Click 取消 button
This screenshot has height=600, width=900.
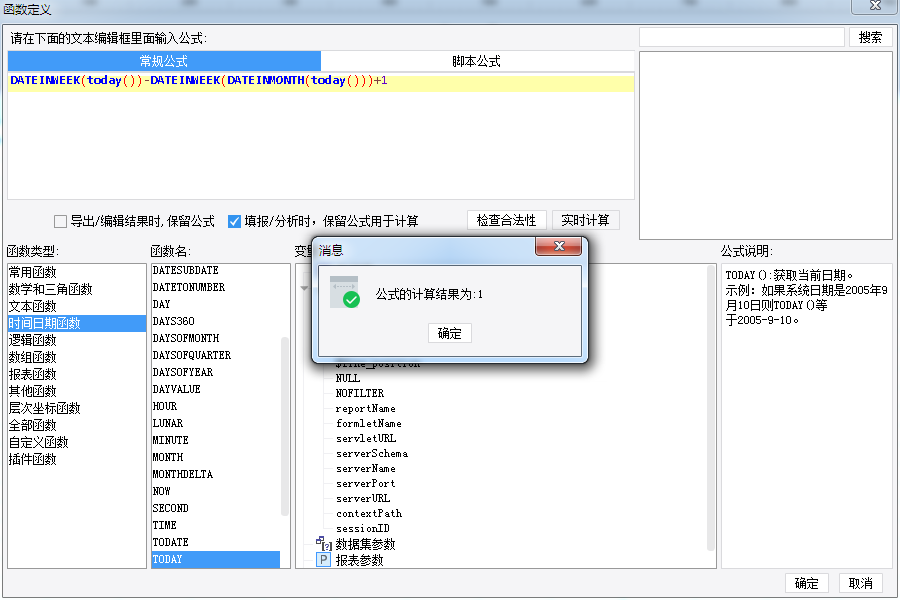[860, 583]
